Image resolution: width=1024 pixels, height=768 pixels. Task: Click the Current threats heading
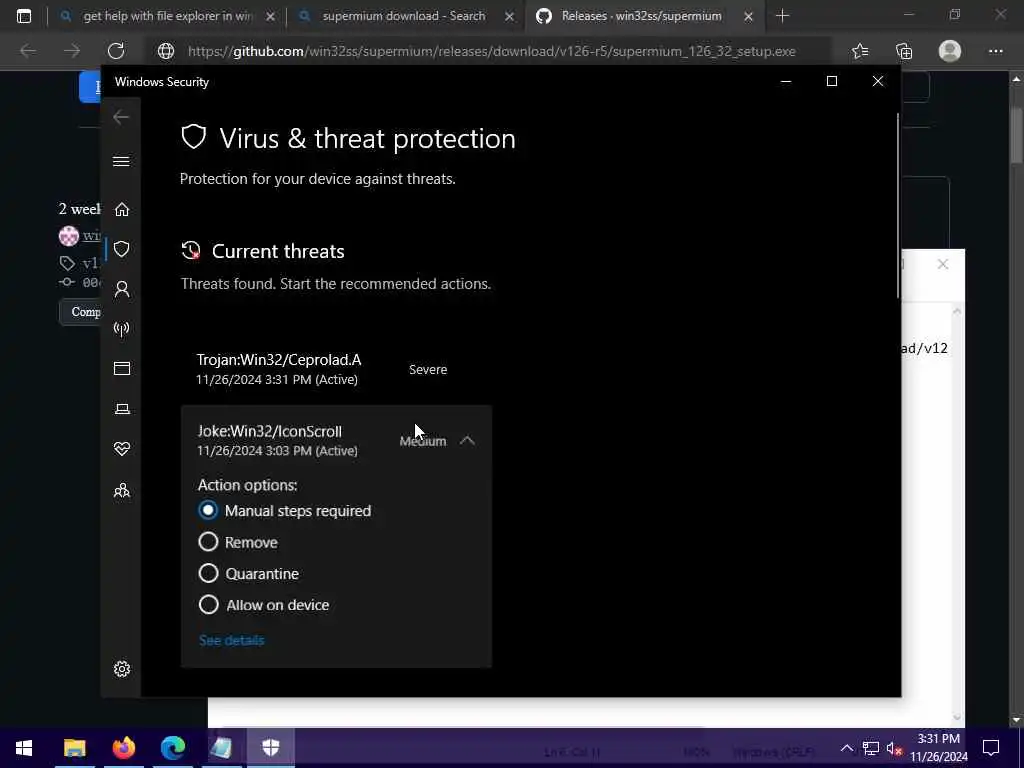(x=278, y=251)
